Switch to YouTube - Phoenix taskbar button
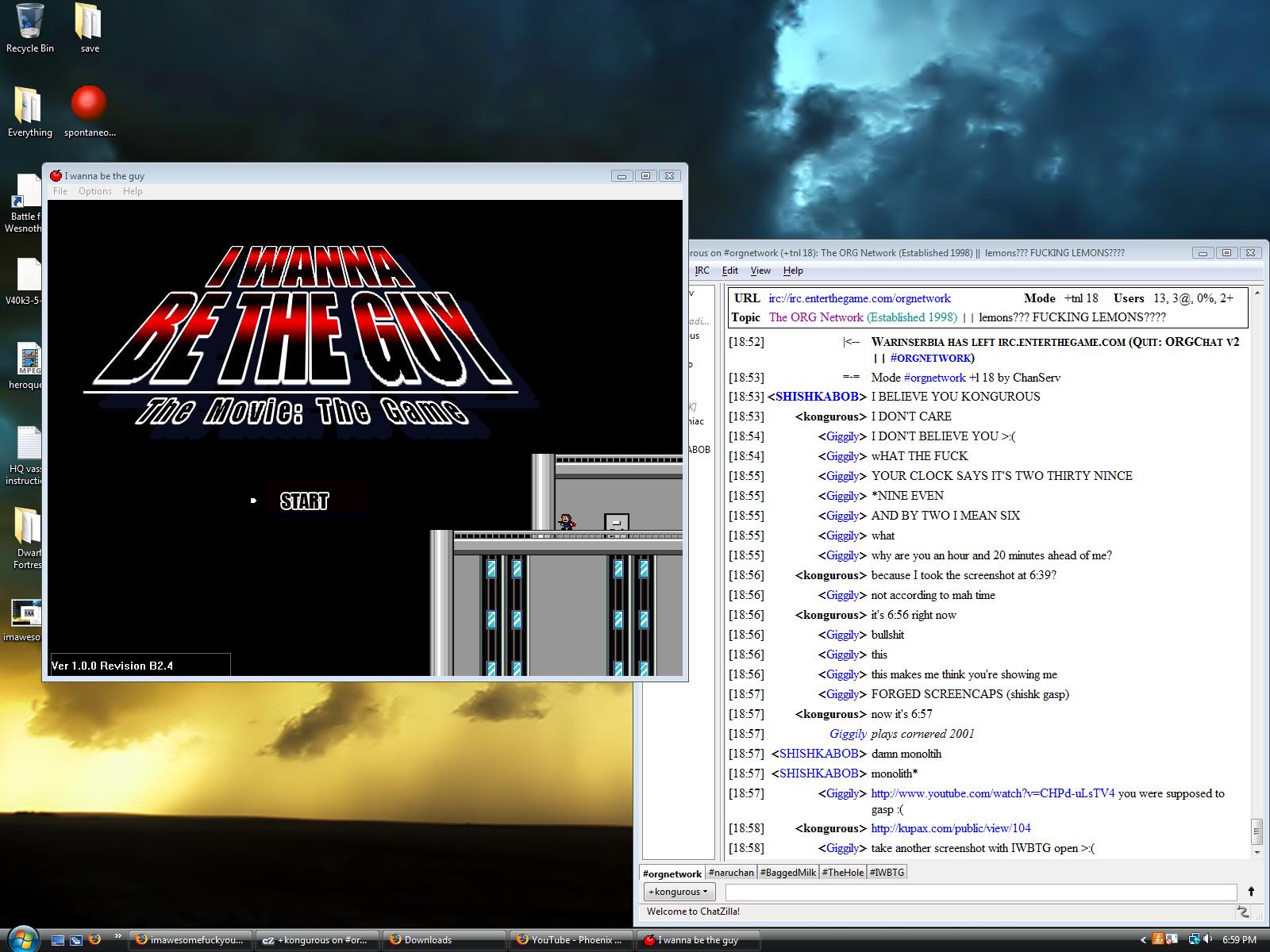The height and width of the screenshot is (952, 1270). click(572, 940)
